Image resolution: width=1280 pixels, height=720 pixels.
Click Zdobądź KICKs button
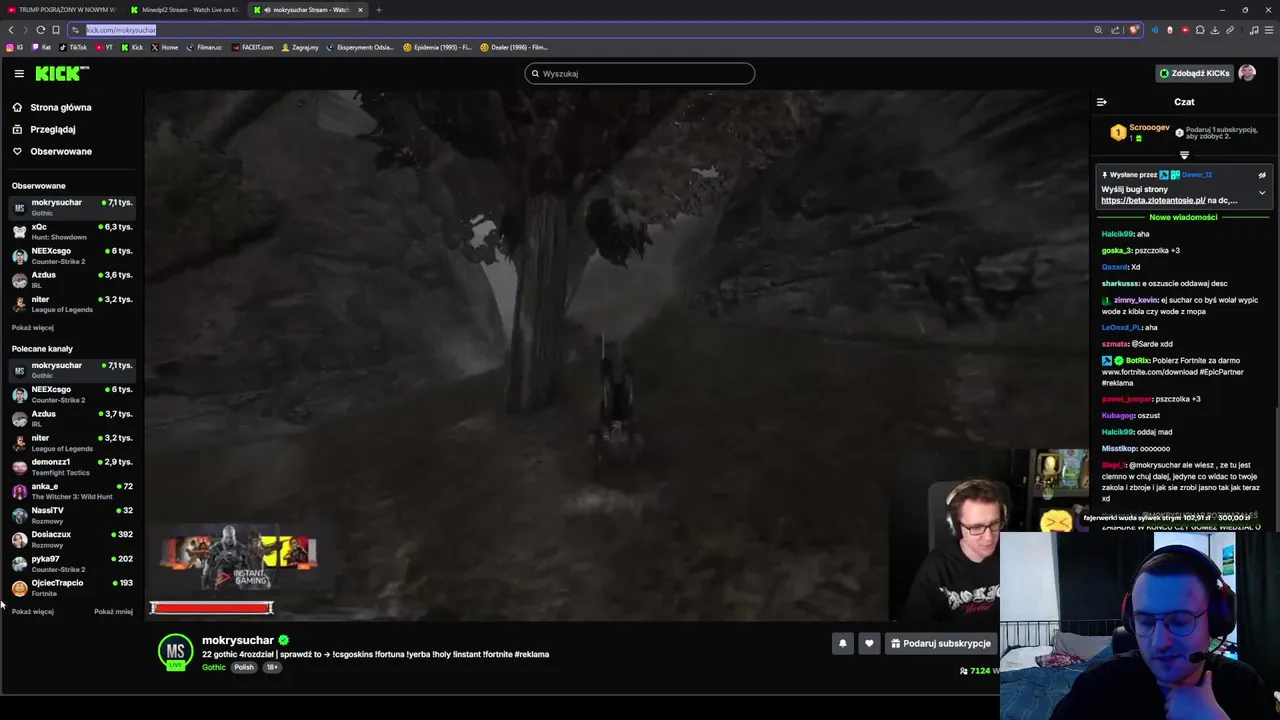click(x=1194, y=73)
